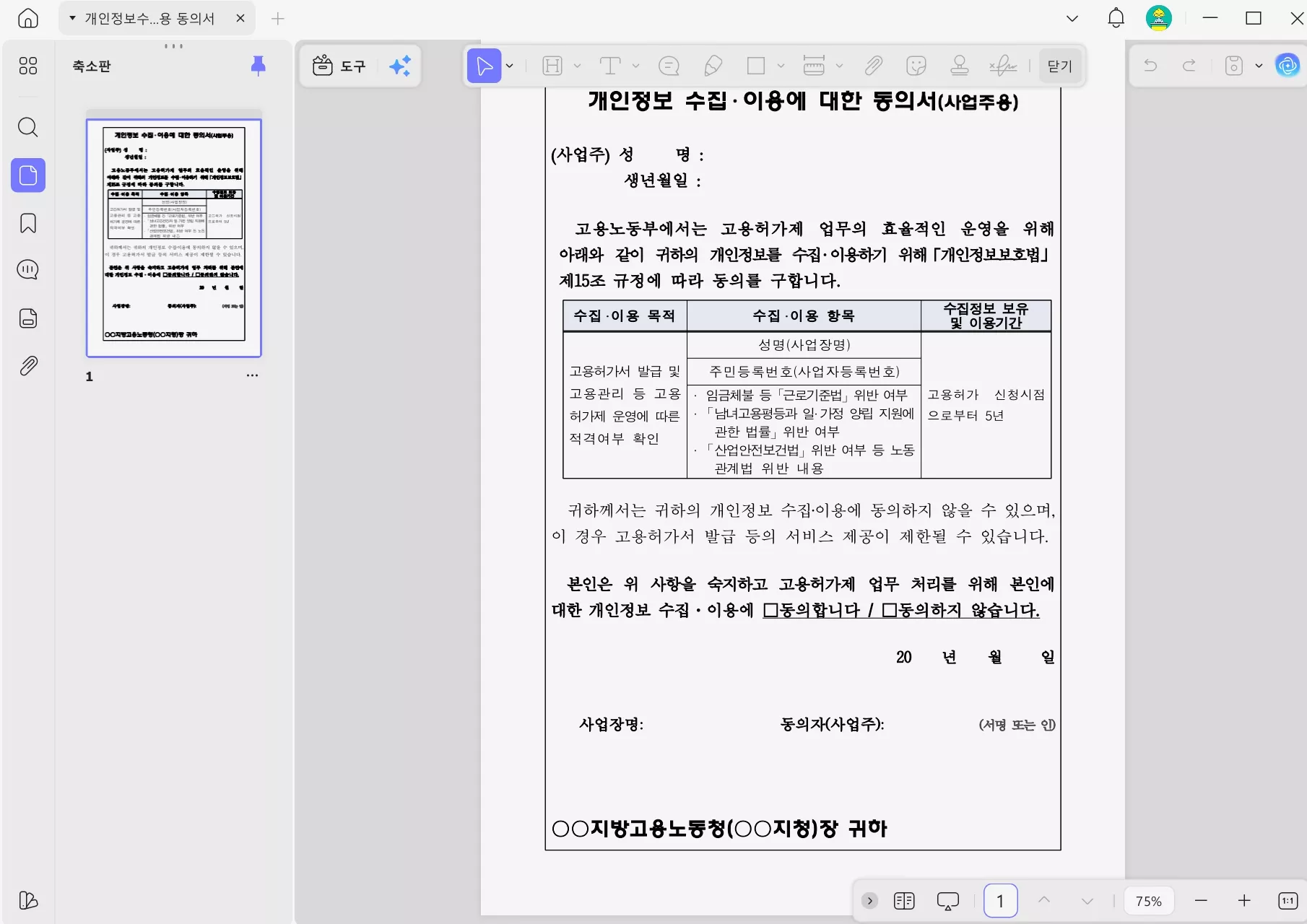Launch the AI sparkle assistant
The image size is (1307, 924).
click(400, 66)
